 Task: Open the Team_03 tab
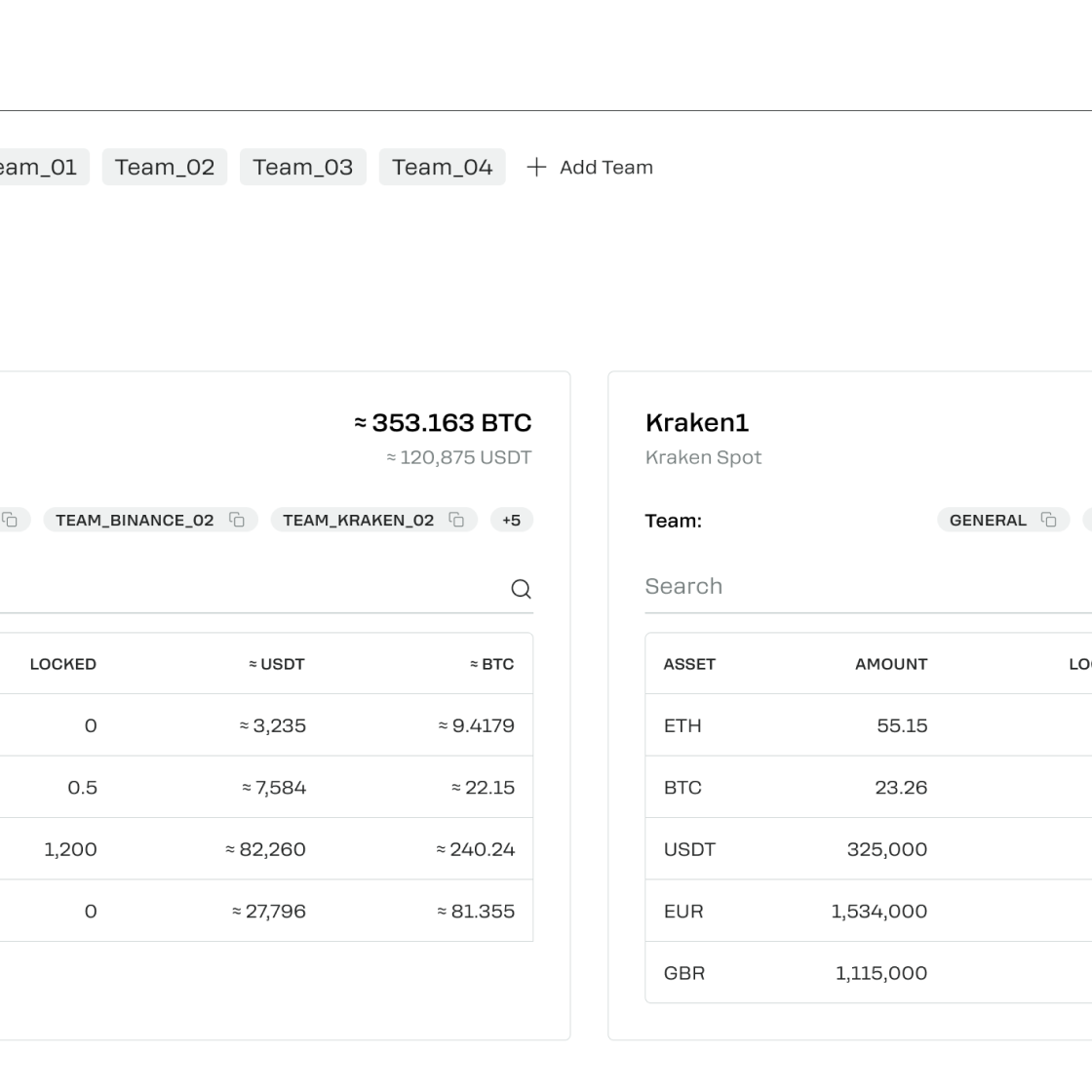(x=302, y=168)
